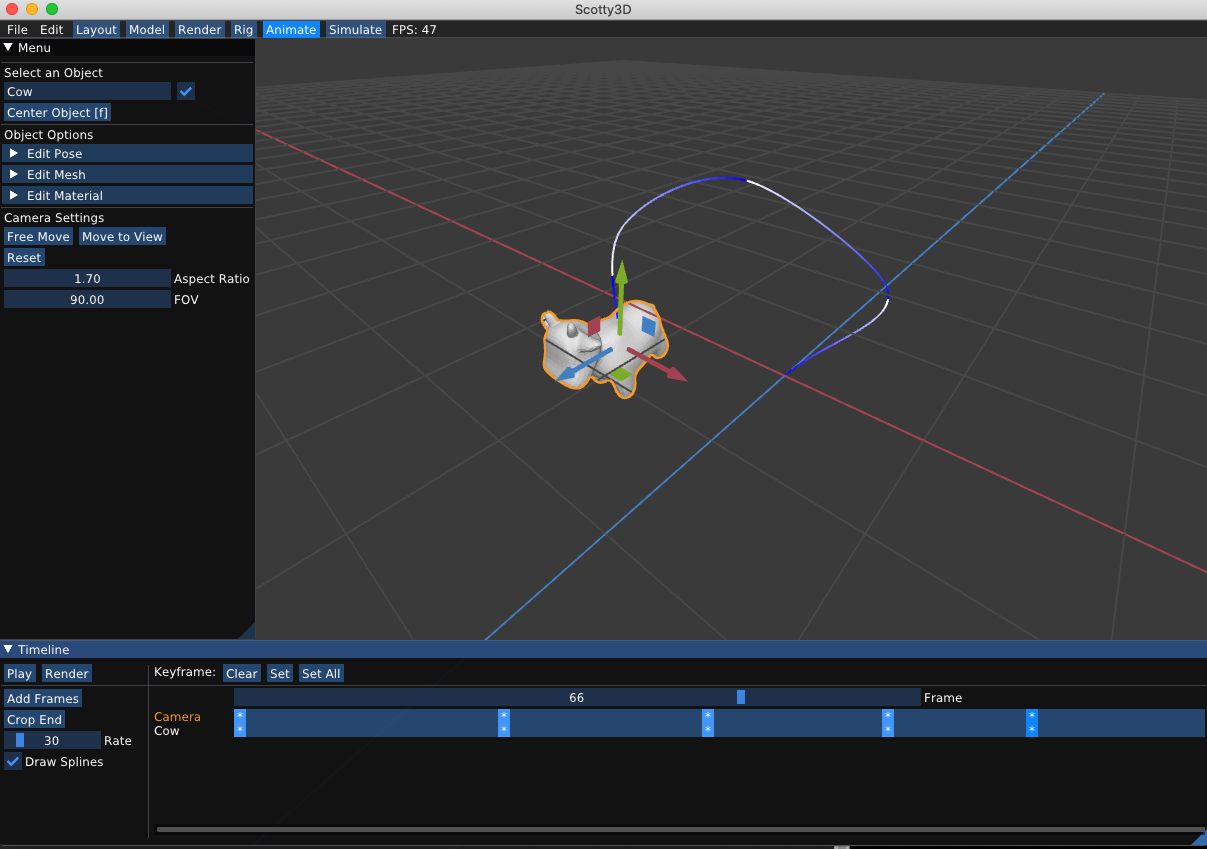Click the blue plane handle on gizmo
This screenshot has width=1207, height=849.
(x=649, y=326)
